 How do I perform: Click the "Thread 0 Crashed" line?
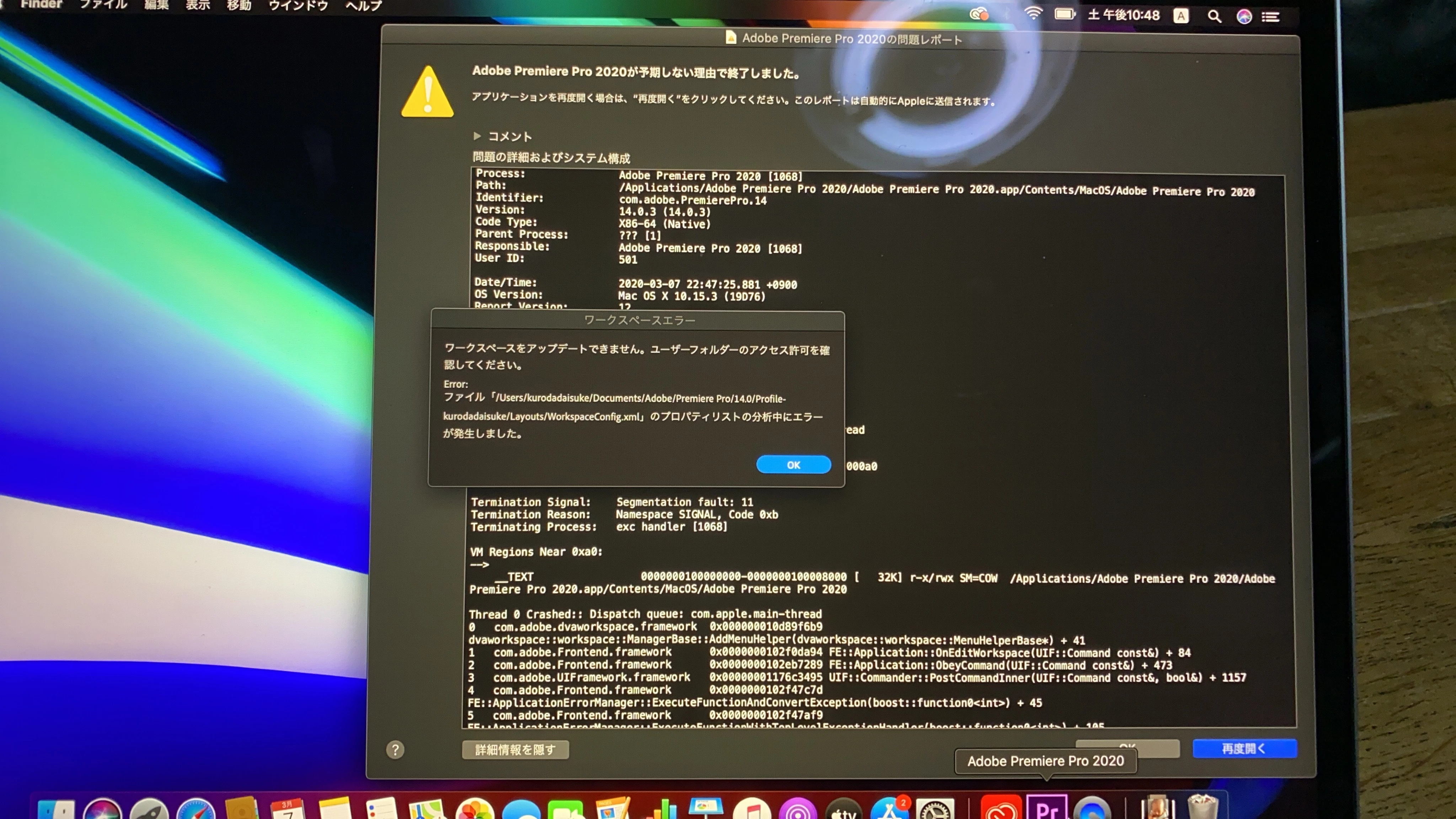point(645,614)
